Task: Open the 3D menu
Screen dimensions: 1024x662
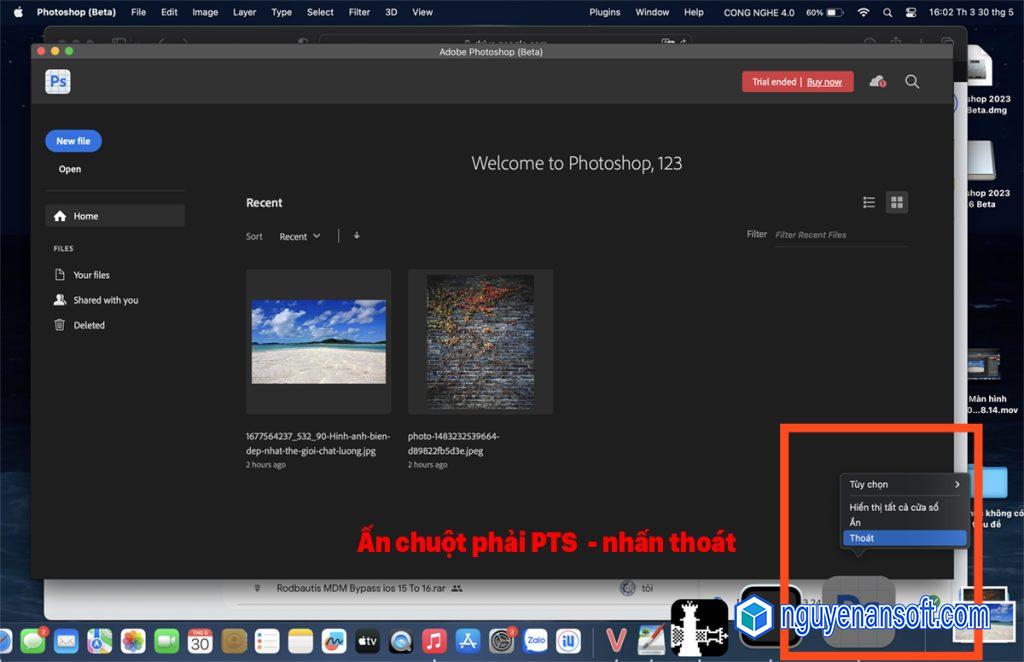Action: tap(391, 12)
